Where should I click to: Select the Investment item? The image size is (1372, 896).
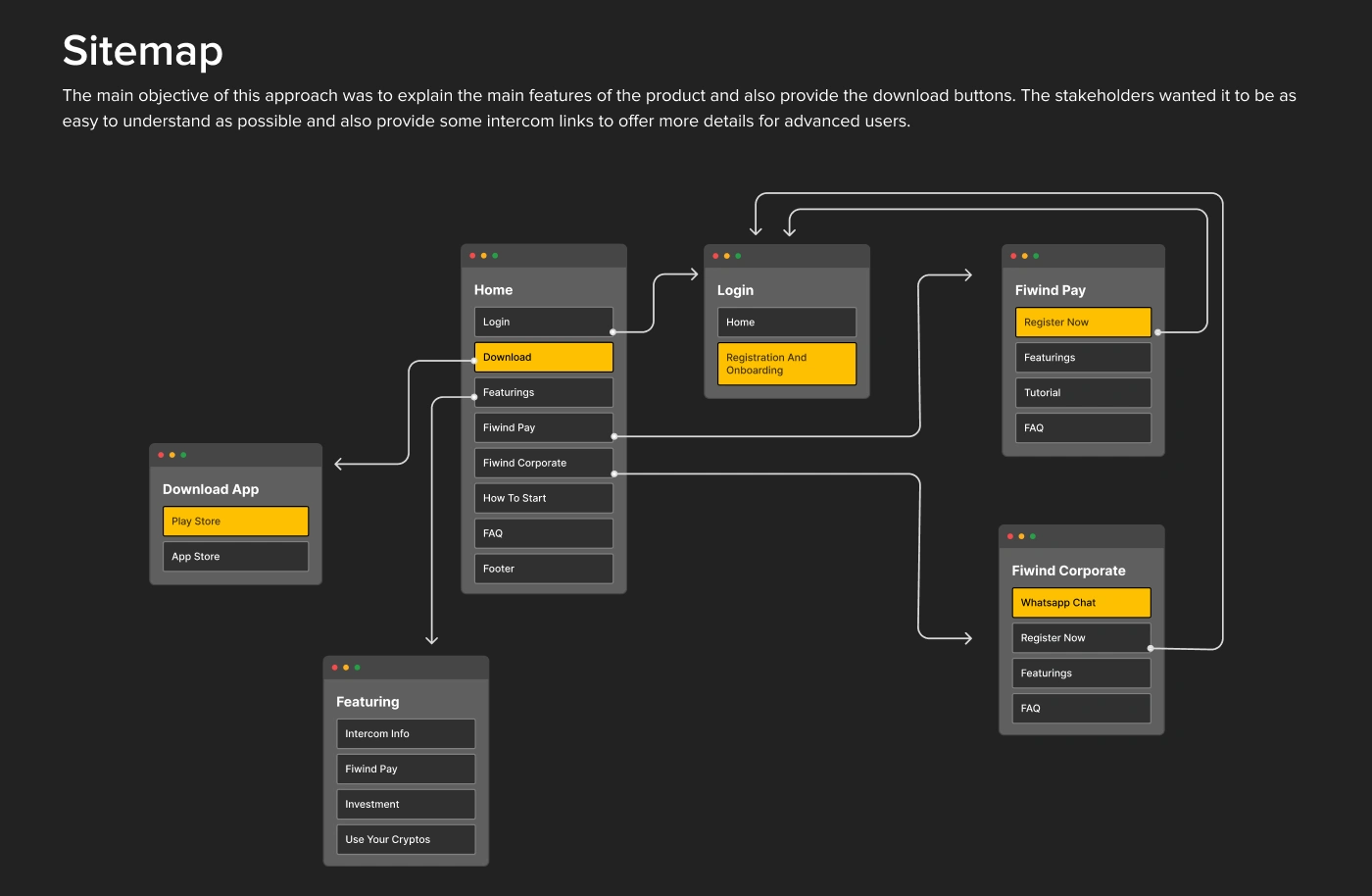point(406,804)
